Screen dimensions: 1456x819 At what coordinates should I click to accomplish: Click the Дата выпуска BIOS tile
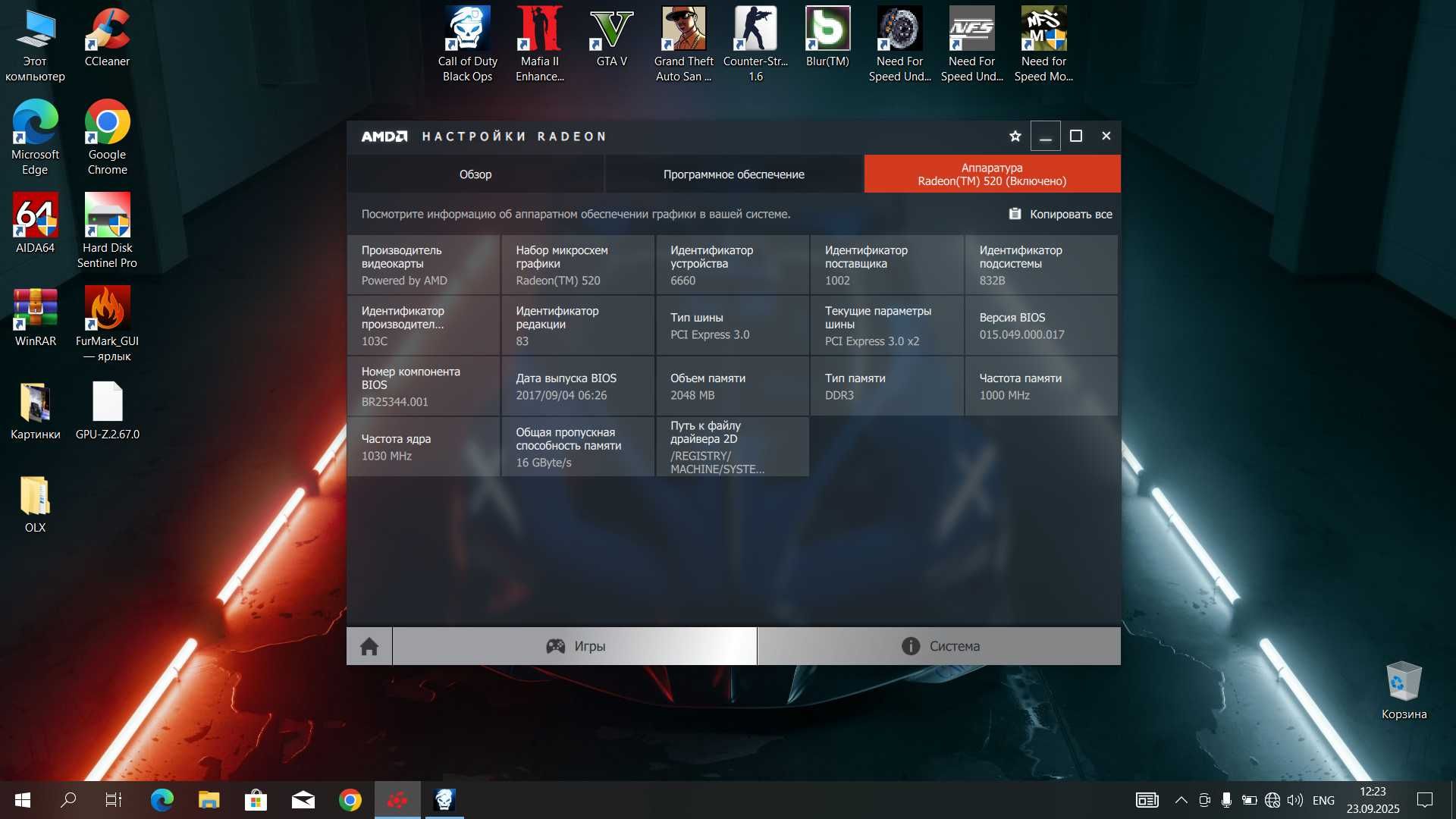coord(578,386)
